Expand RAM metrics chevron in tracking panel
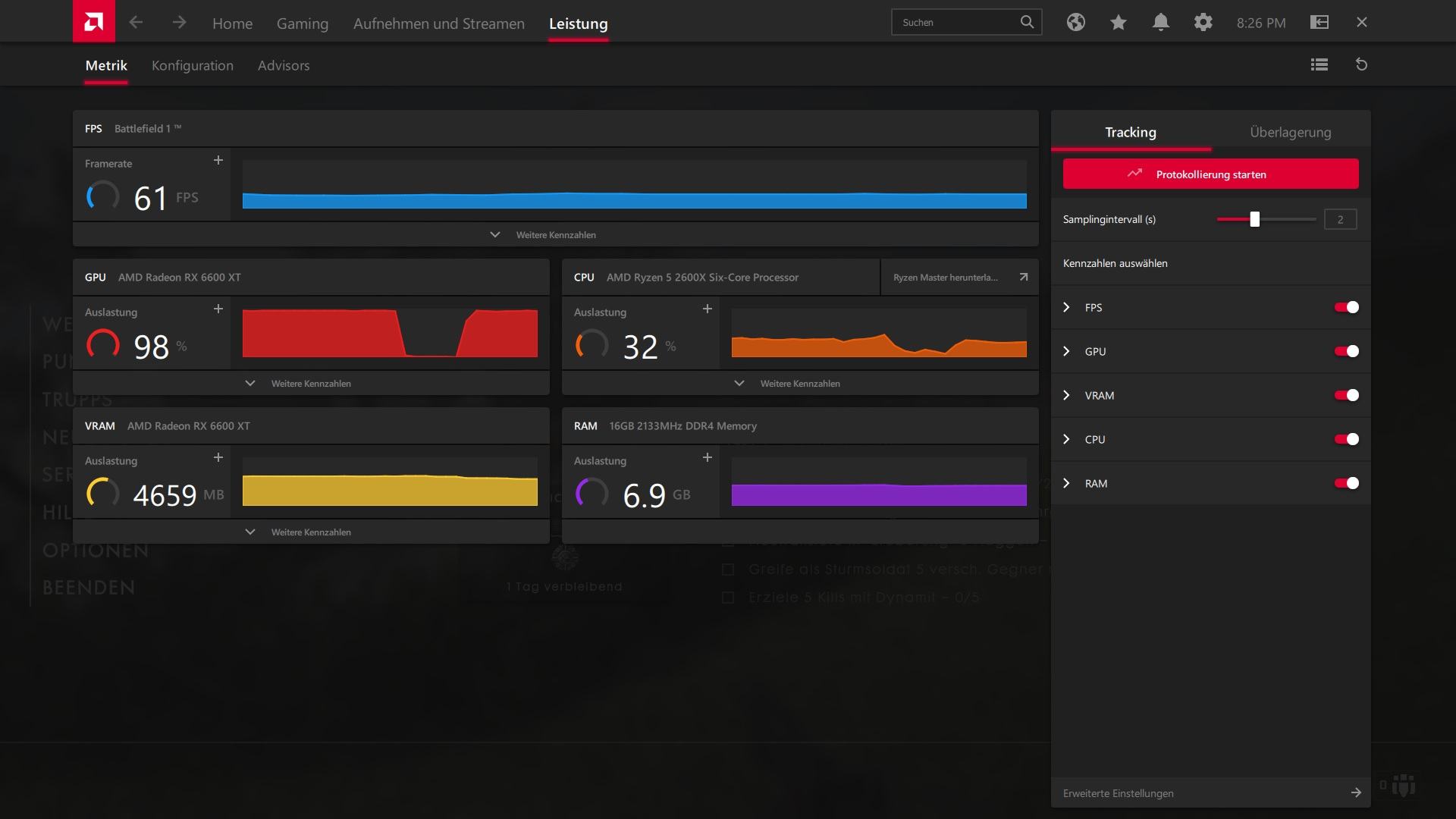 (1066, 483)
